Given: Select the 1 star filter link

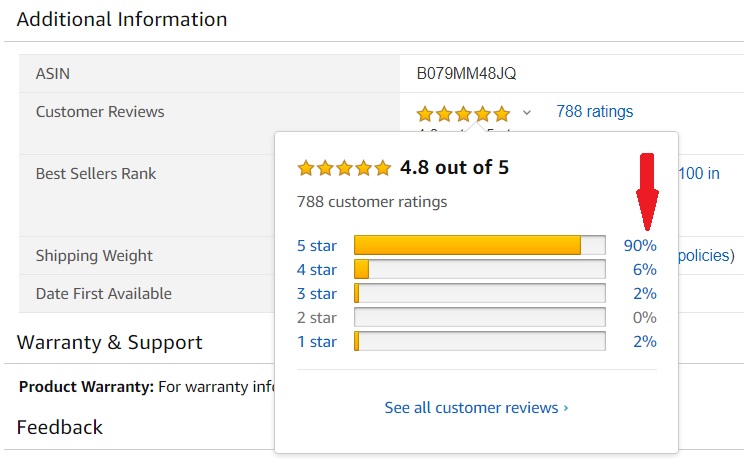Looking at the screenshot, I should [316, 342].
